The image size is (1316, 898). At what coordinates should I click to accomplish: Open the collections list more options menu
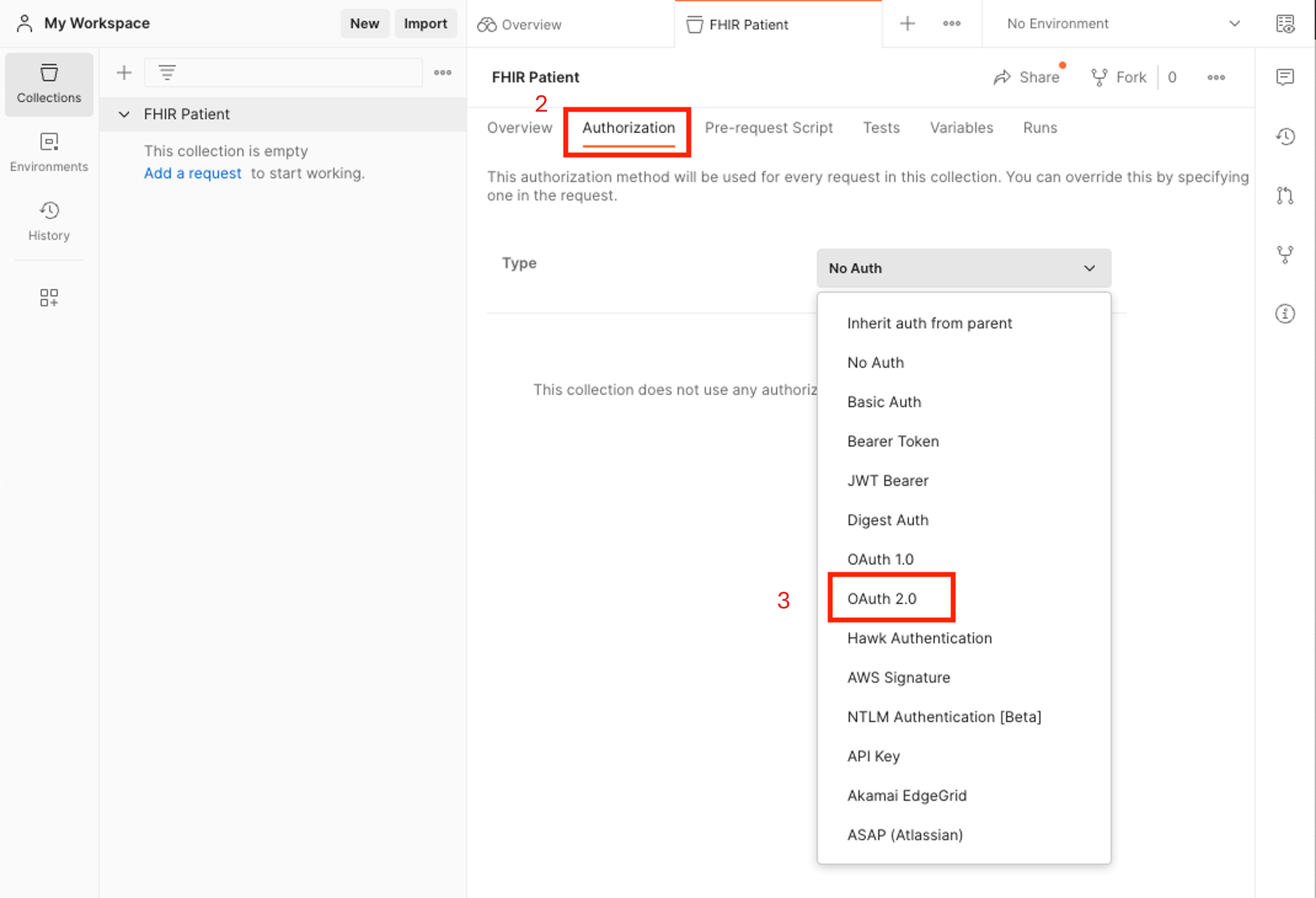coord(443,73)
